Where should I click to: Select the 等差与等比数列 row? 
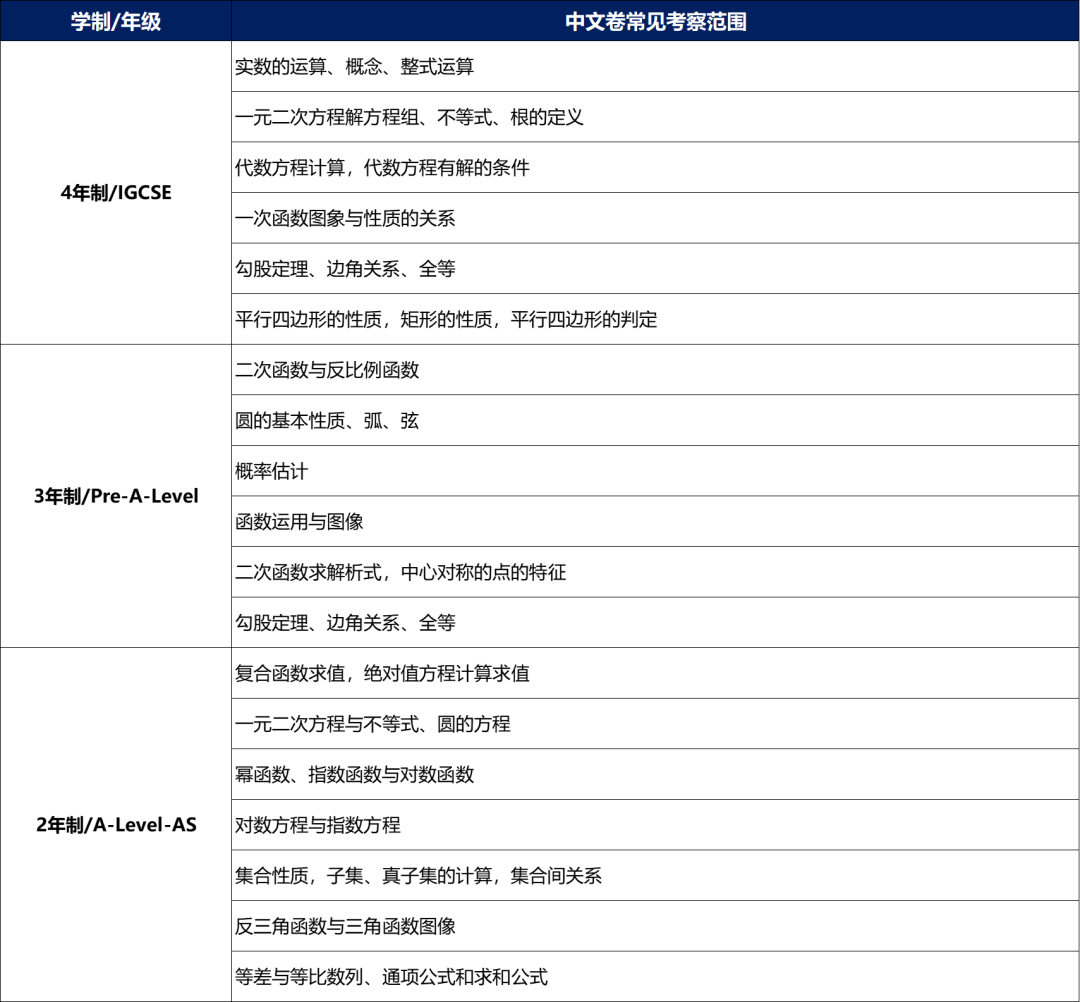click(391, 977)
